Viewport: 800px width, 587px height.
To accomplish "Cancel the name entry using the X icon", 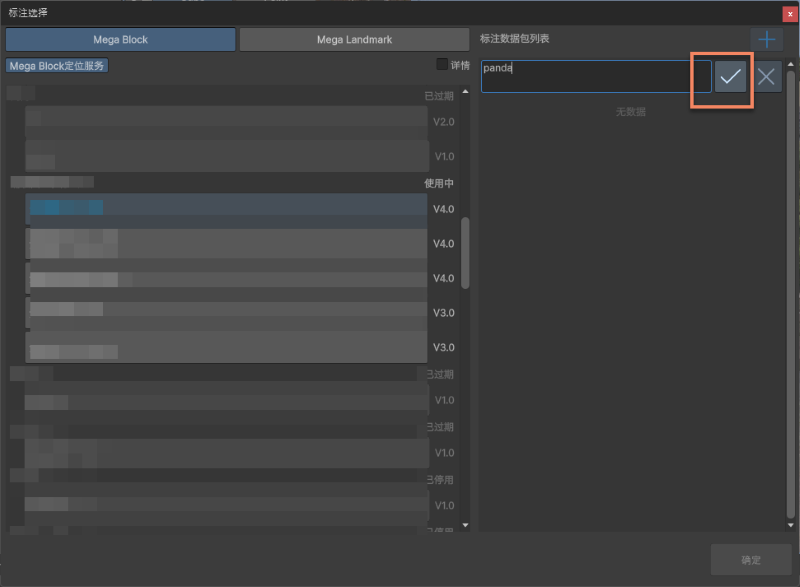I will coord(767,76).
